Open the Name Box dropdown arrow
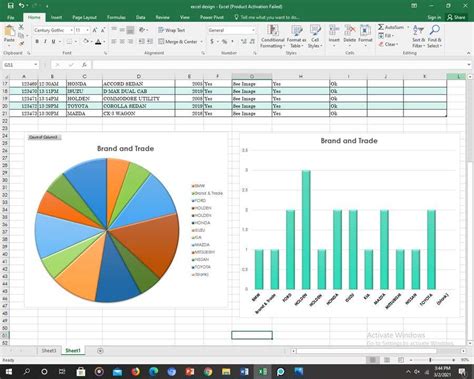 pos(36,65)
